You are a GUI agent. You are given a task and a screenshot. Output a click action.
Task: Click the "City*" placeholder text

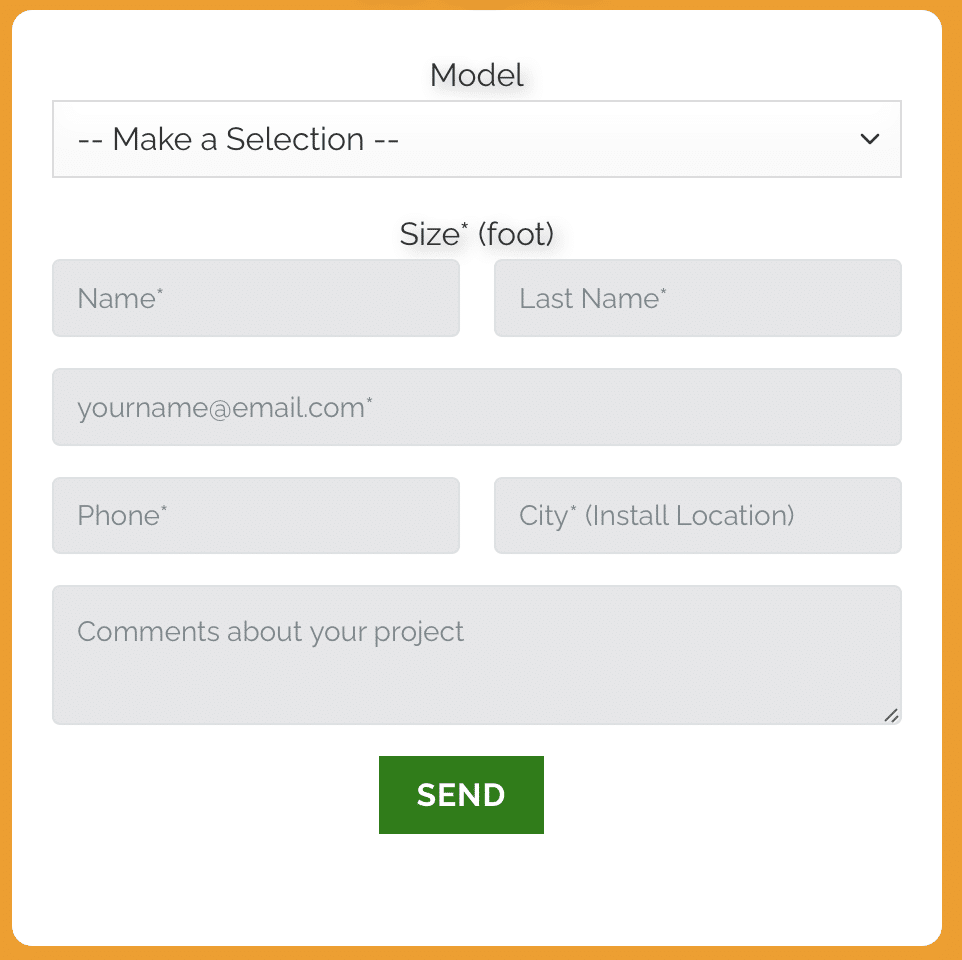pyautogui.click(x=547, y=515)
